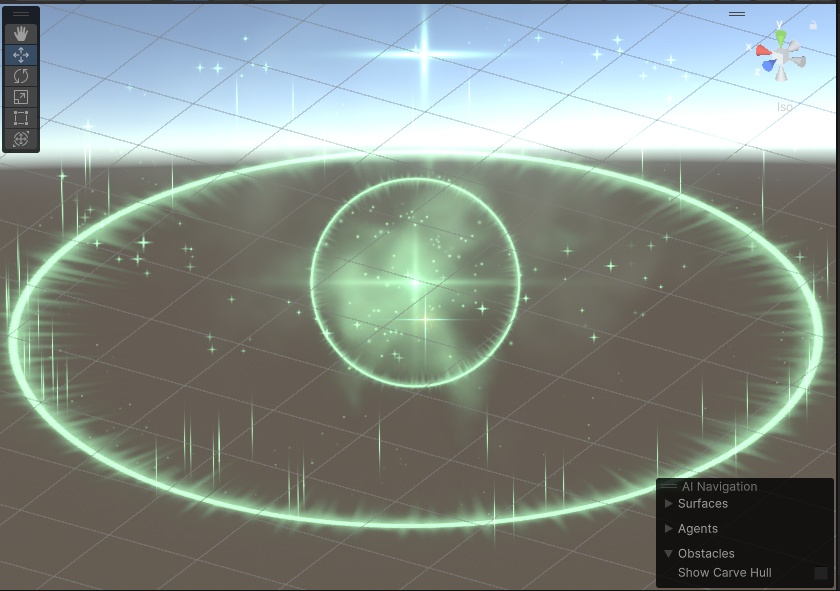Activate the Move tool
The height and width of the screenshot is (591, 840).
tap(22, 53)
